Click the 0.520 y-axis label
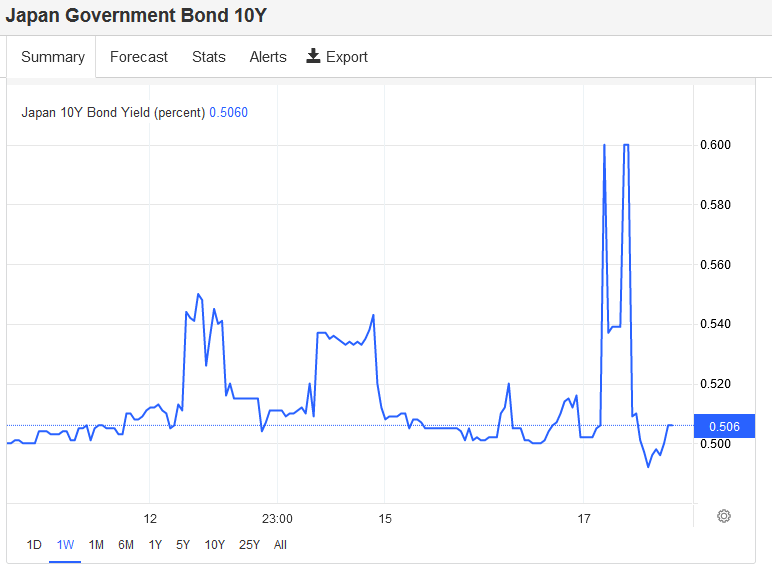Image resolution: width=772 pixels, height=568 pixels. point(715,384)
